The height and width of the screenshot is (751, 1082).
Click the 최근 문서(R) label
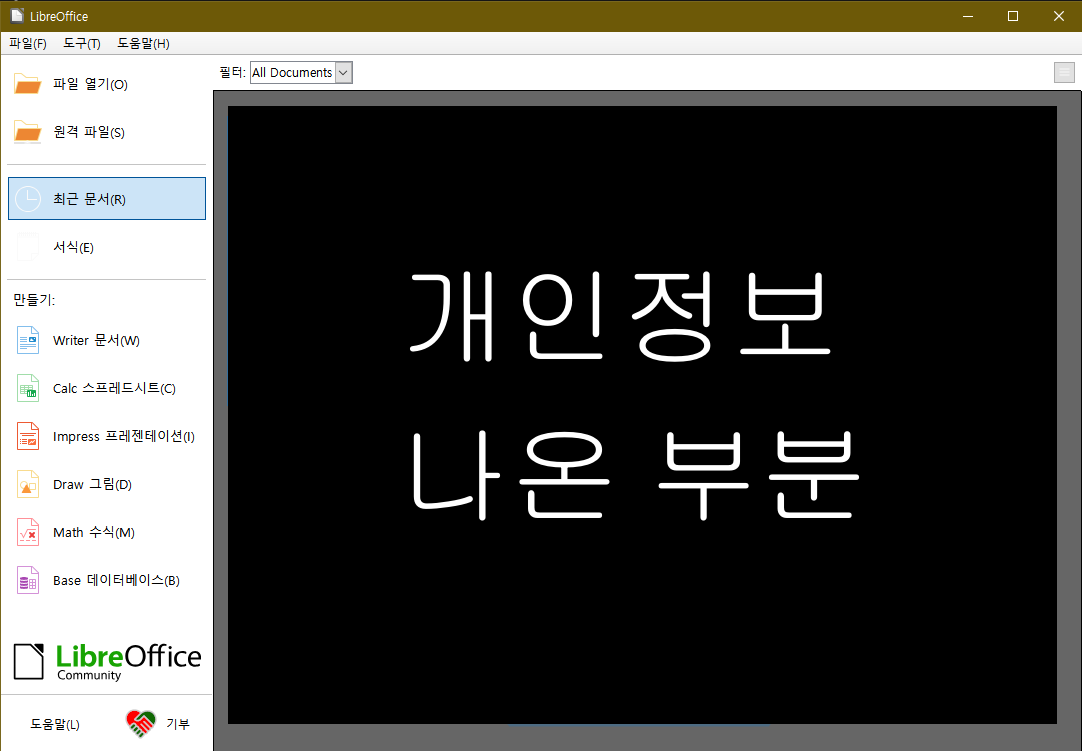[x=89, y=199]
